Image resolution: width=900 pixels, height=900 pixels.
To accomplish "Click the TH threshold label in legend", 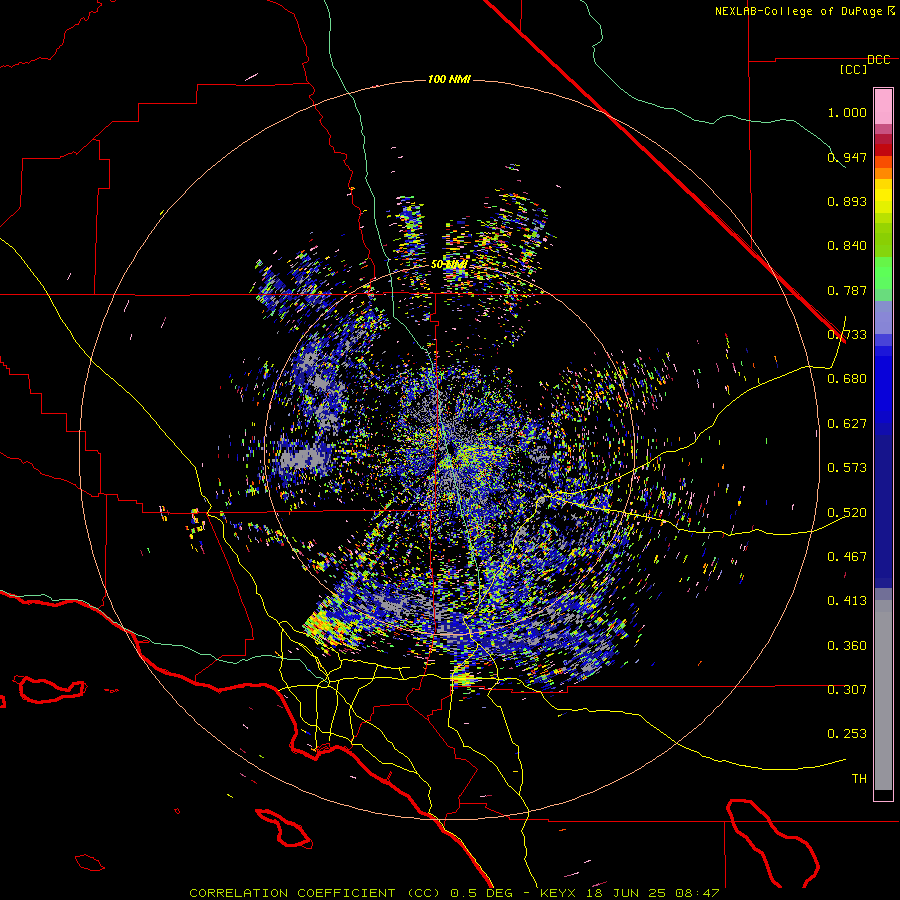I will (859, 779).
